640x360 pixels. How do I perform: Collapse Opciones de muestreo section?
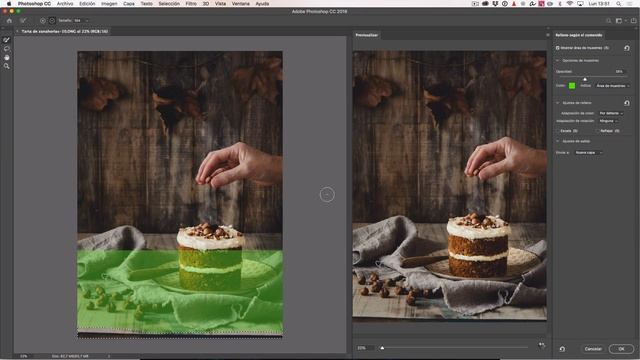pos(558,61)
